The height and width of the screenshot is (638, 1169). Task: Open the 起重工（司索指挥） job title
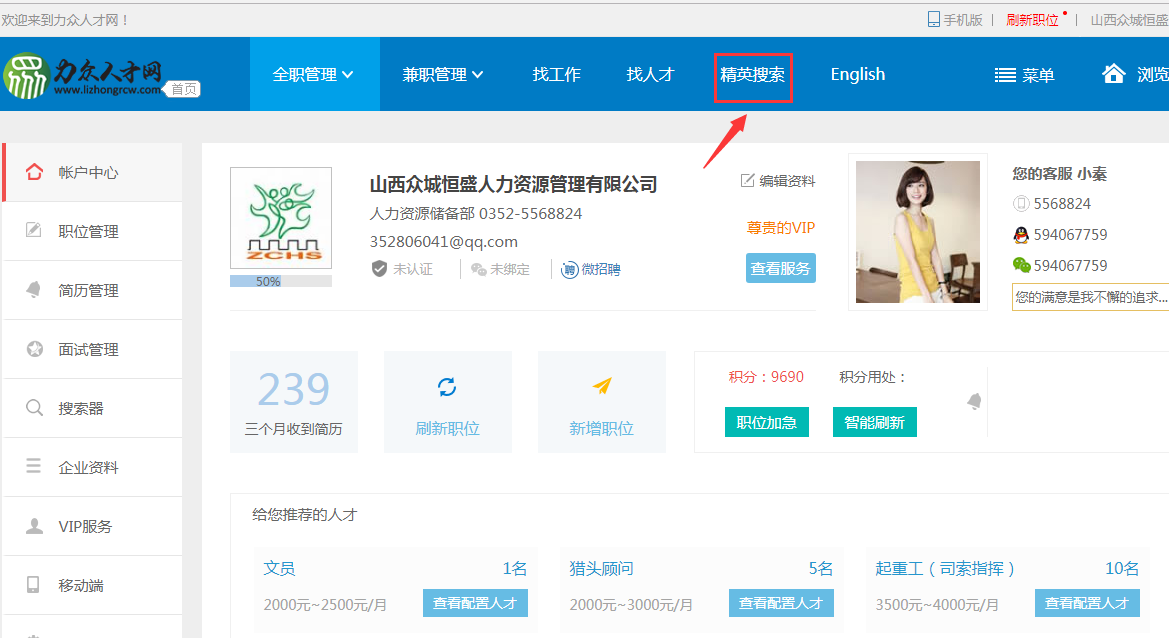[x=945, y=568]
